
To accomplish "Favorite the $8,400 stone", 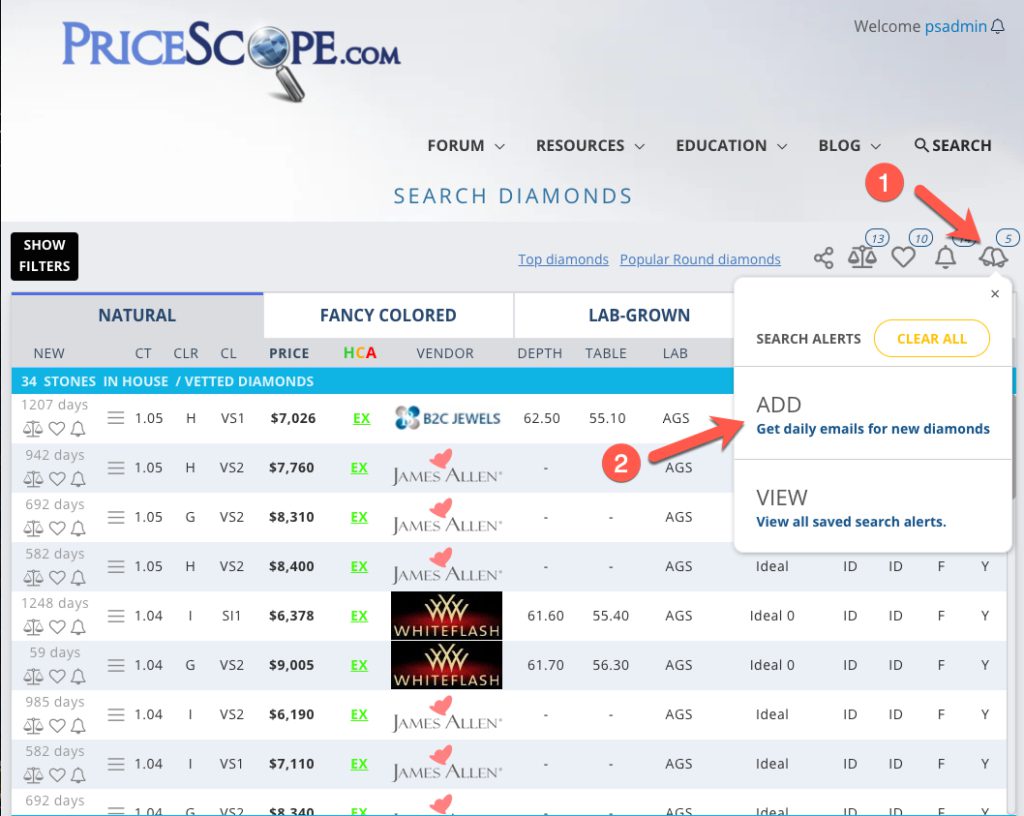I will (x=57, y=578).
